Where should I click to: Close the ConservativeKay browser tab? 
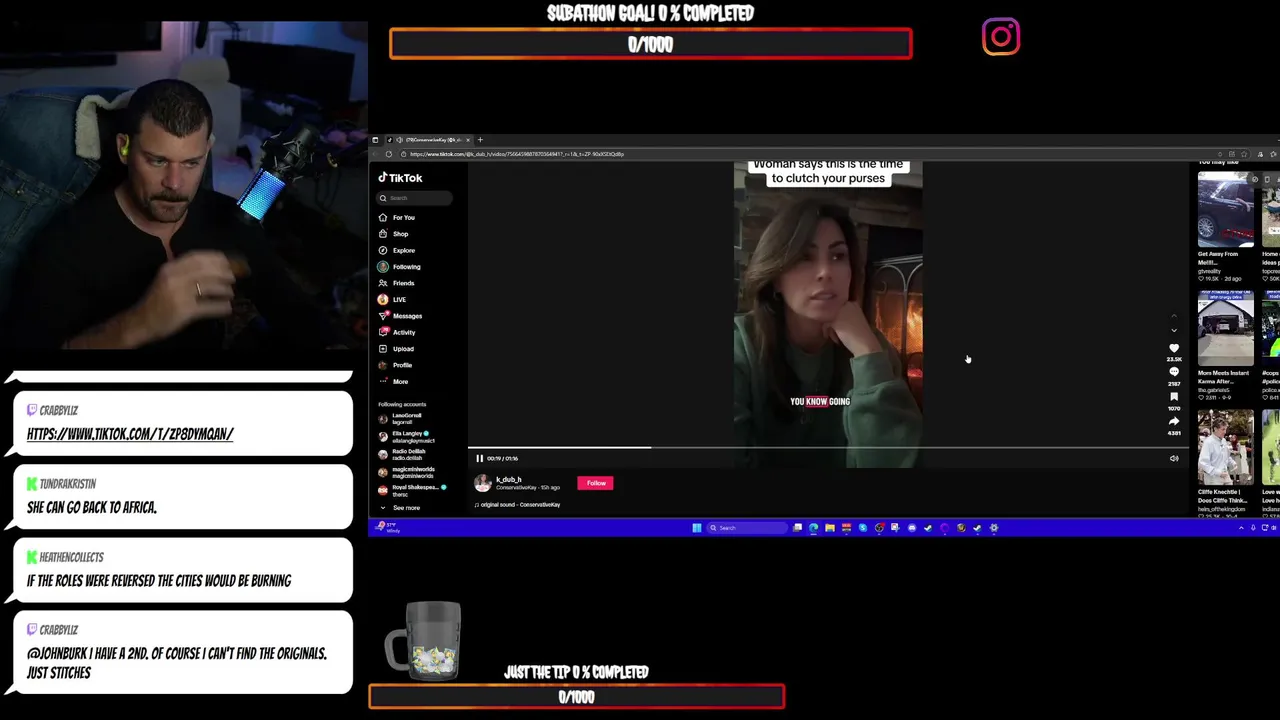pos(466,140)
